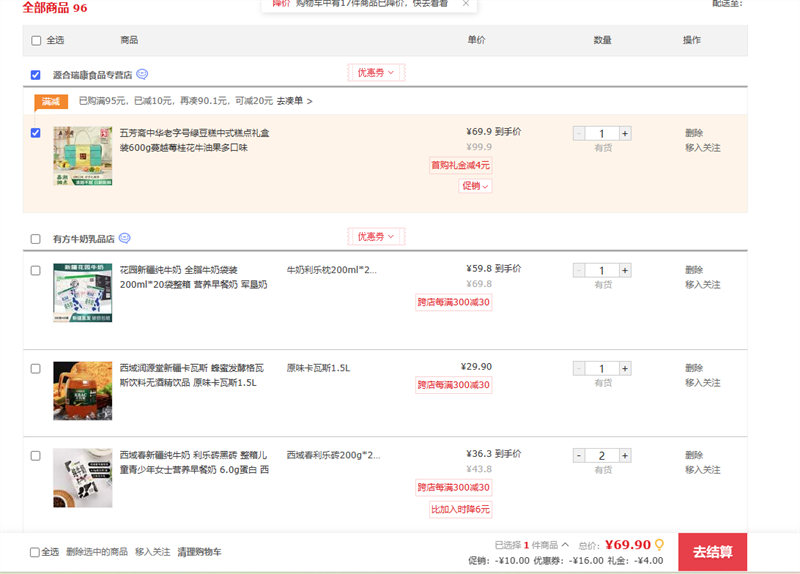Click 去凑单 link in promotion bar
This screenshot has width=800, height=574.
[294, 101]
